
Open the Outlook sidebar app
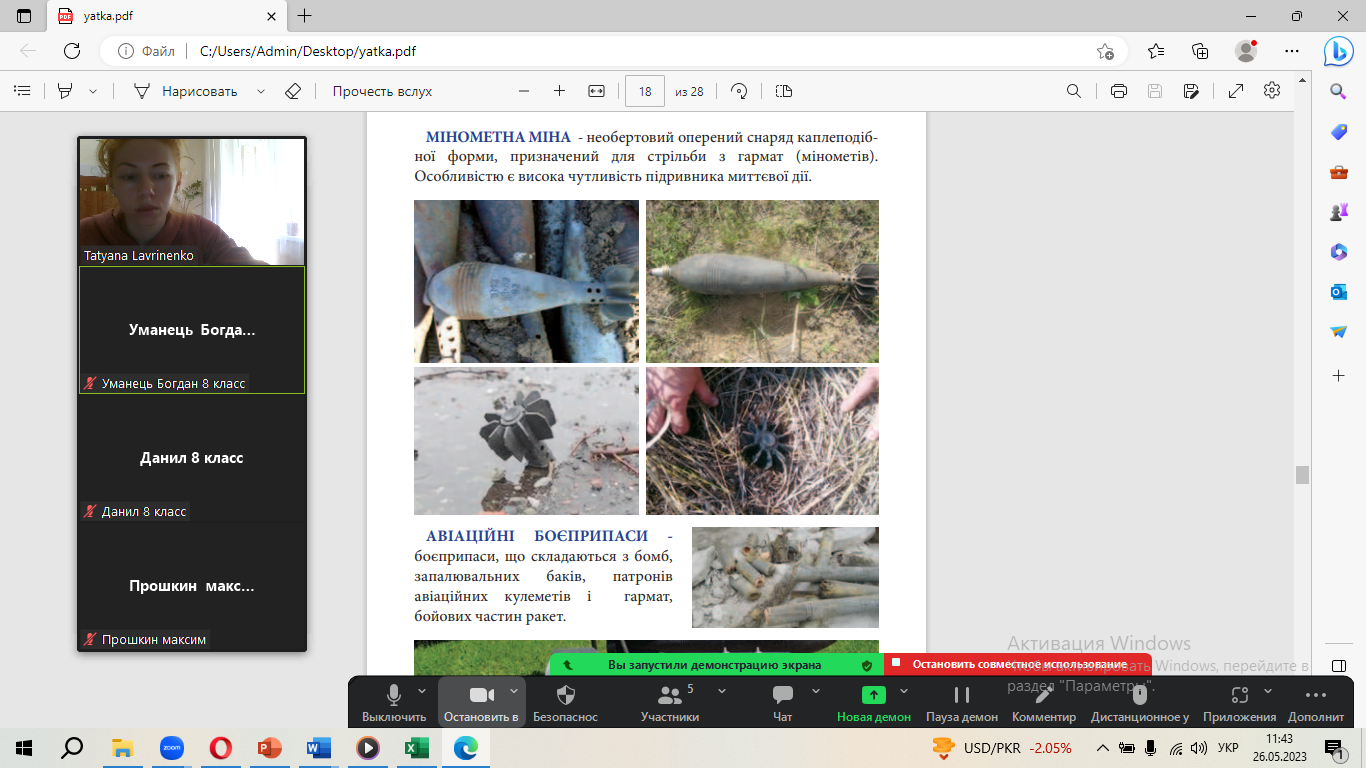[x=1339, y=292]
